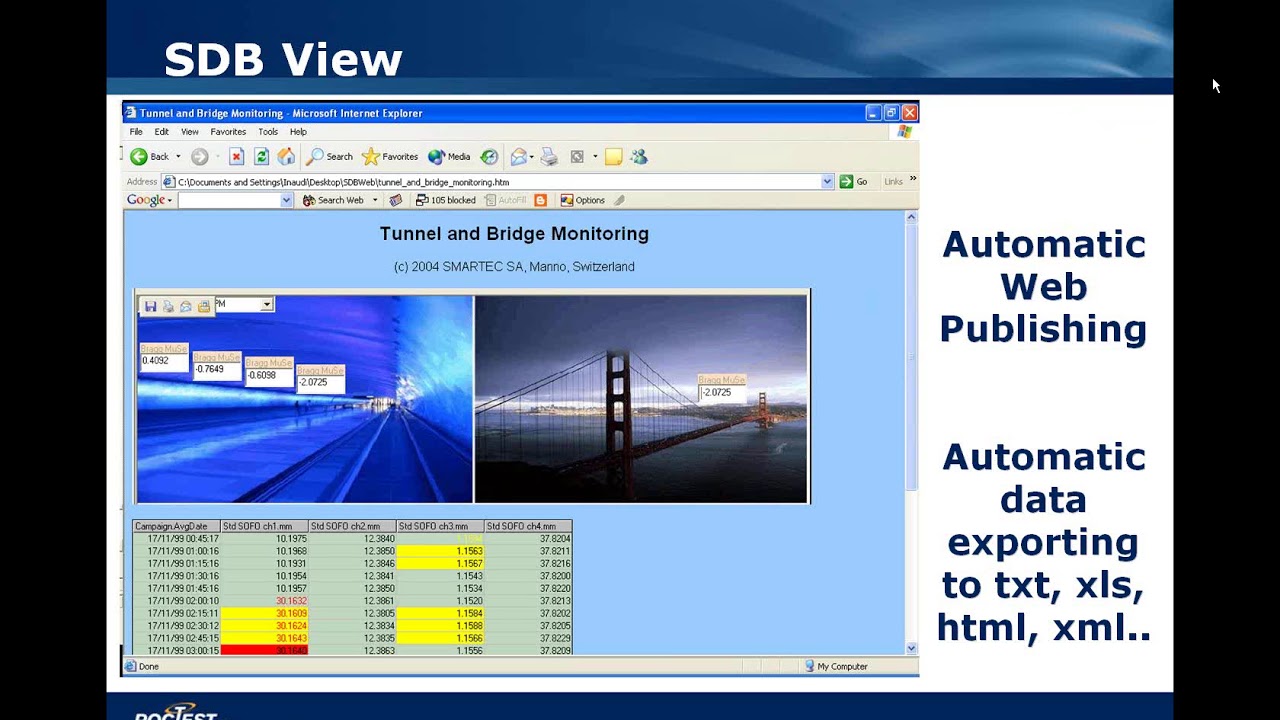Click the Stop page loading icon
1280x720 pixels.
tap(236, 156)
